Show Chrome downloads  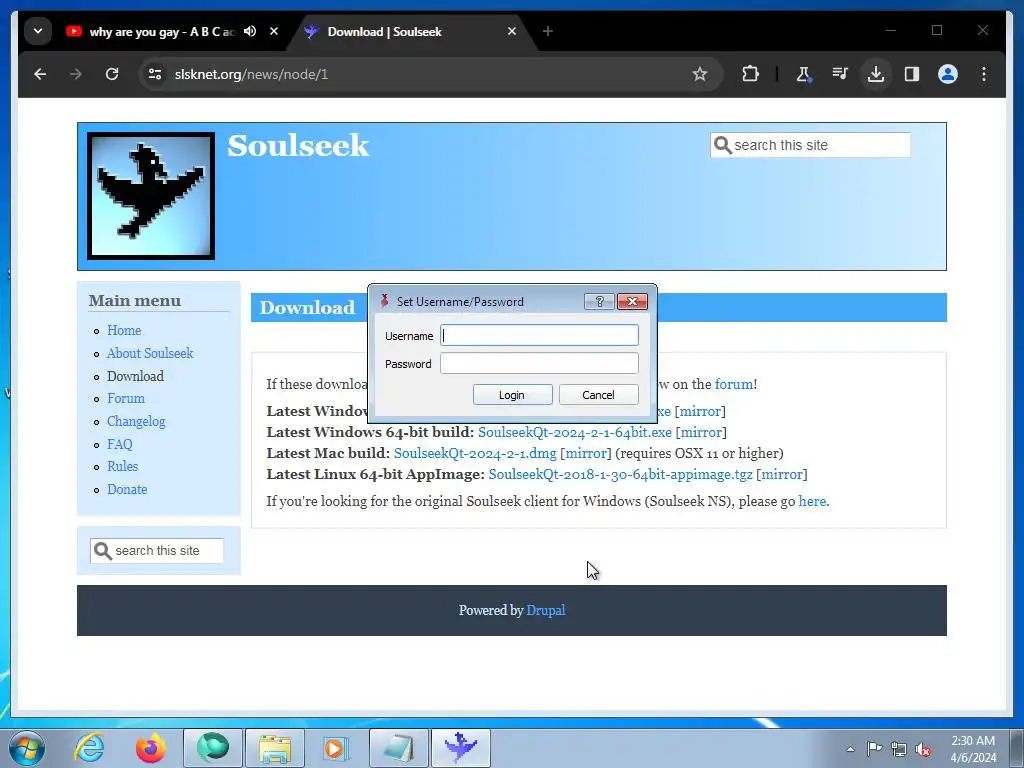876,74
